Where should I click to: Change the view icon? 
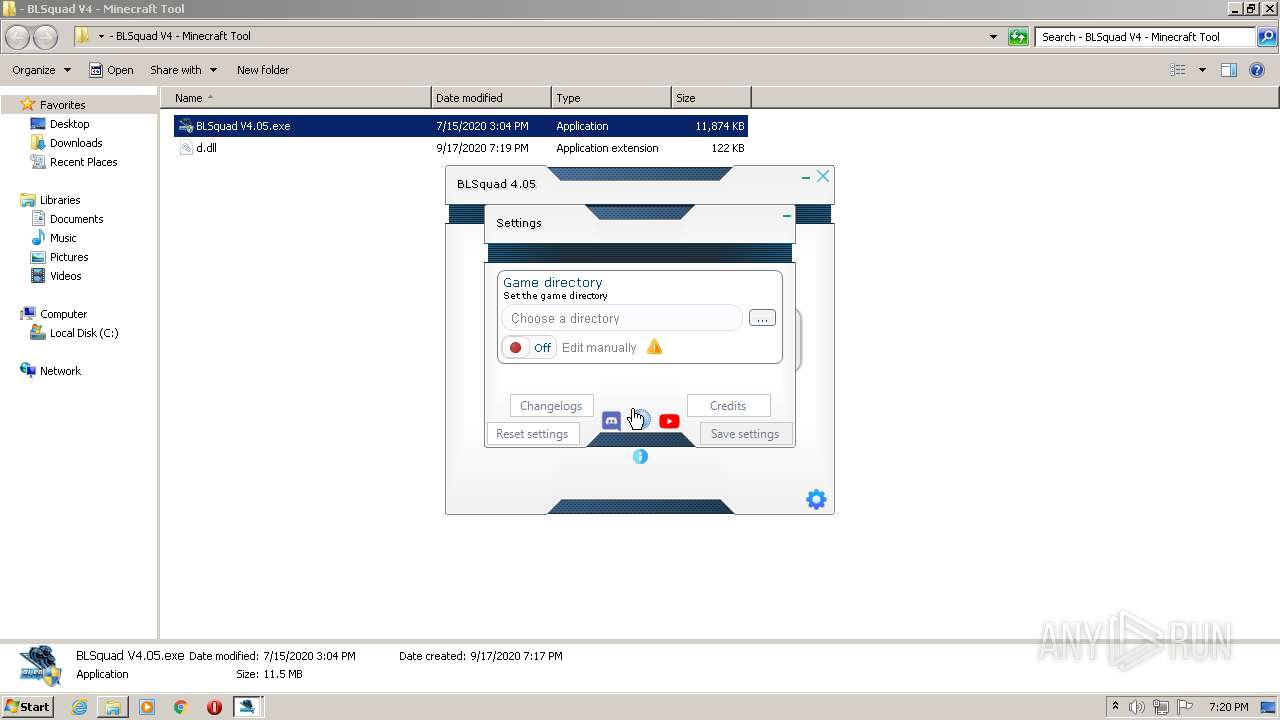pyautogui.click(x=1178, y=70)
